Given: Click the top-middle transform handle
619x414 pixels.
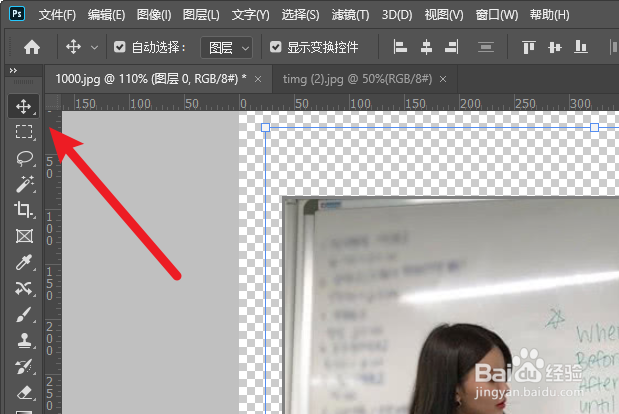Looking at the screenshot, I should coord(594,127).
